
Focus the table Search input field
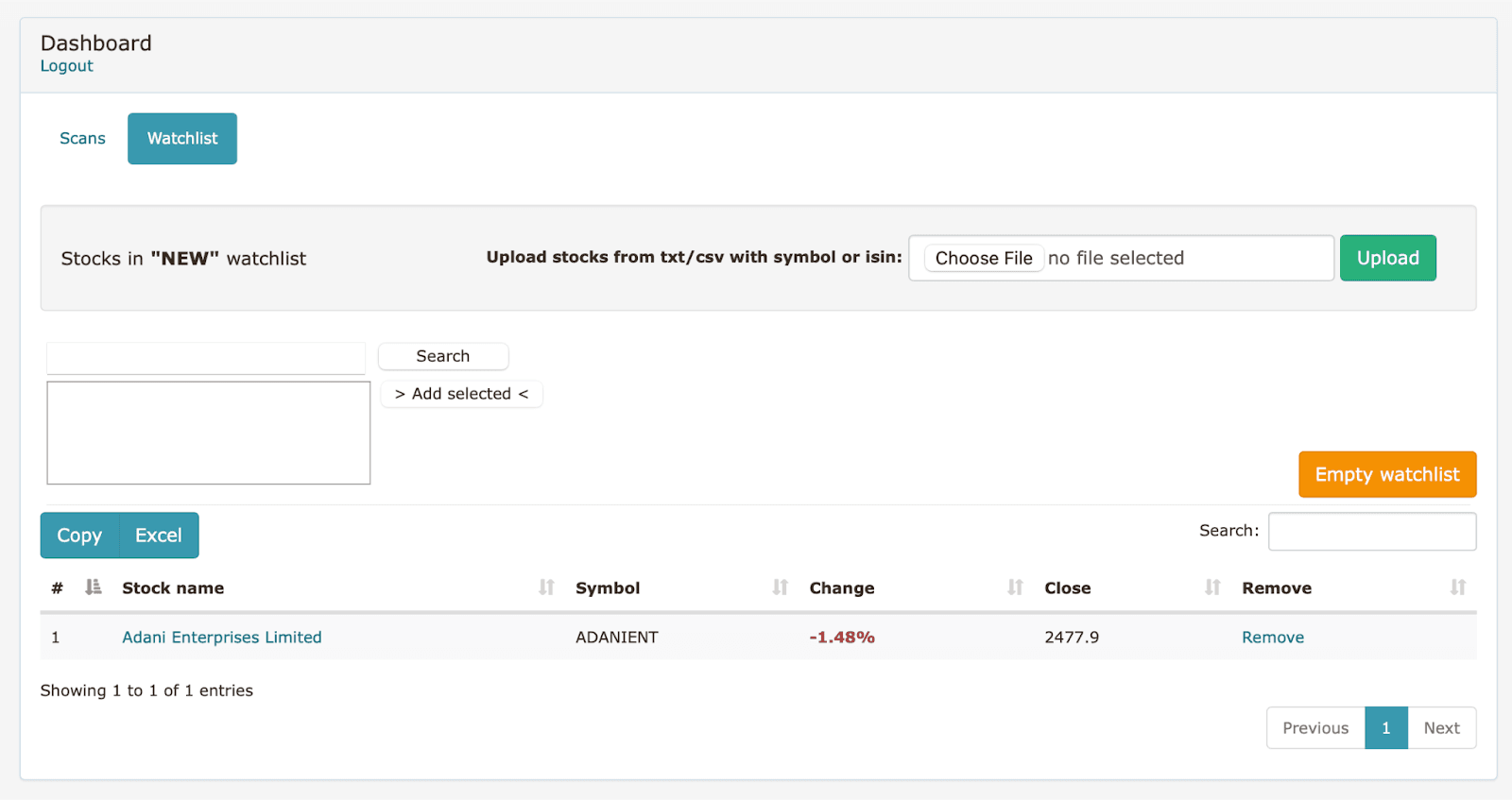pos(1371,531)
